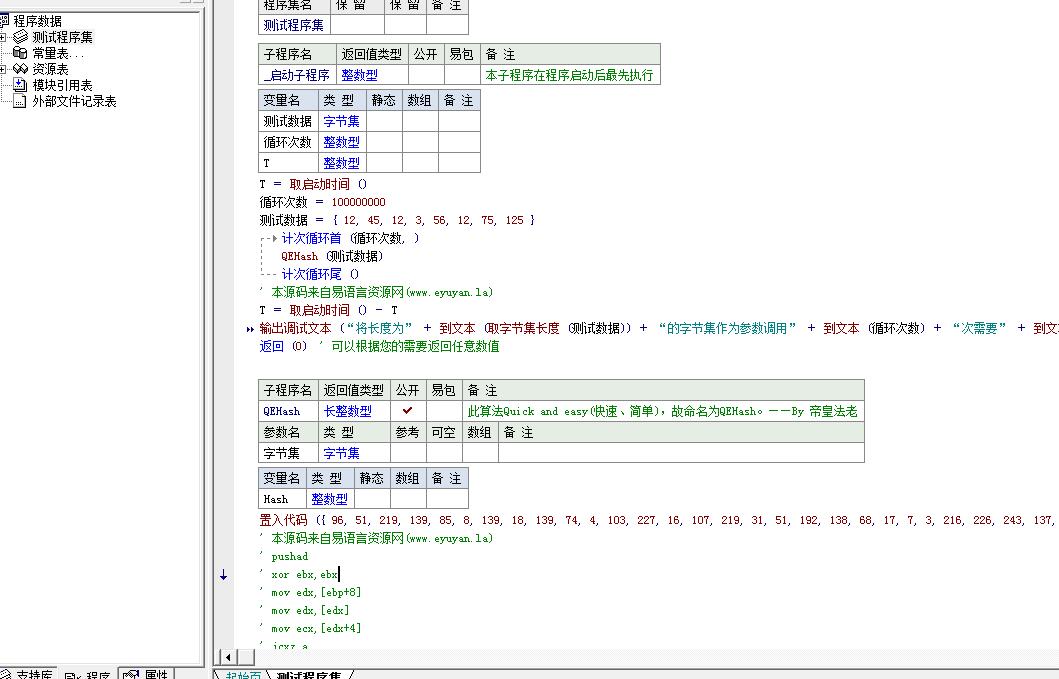
Task: Click the 输出调试文本 statement
Action: coord(658,328)
